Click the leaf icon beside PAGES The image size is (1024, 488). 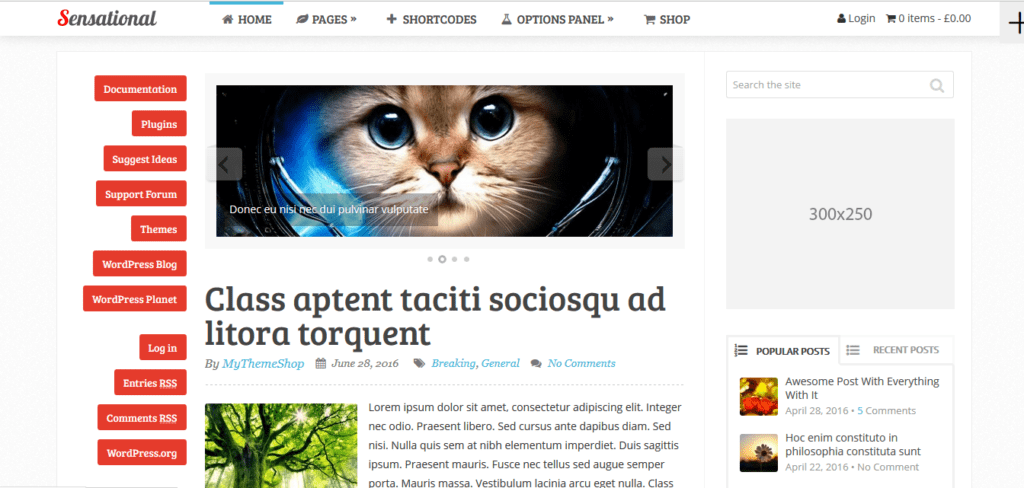tap(302, 20)
